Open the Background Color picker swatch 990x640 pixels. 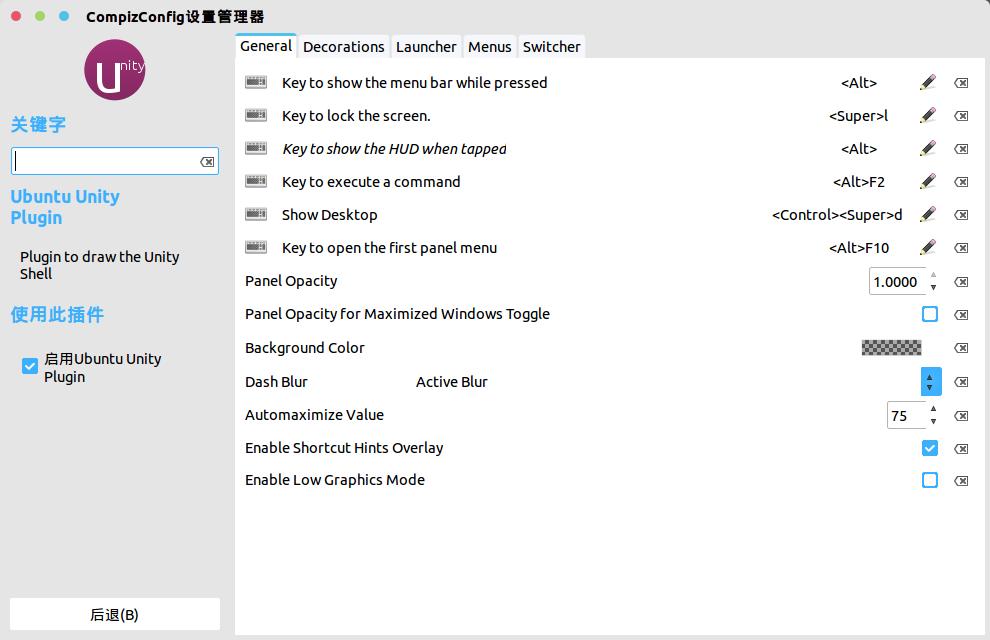coord(892,347)
